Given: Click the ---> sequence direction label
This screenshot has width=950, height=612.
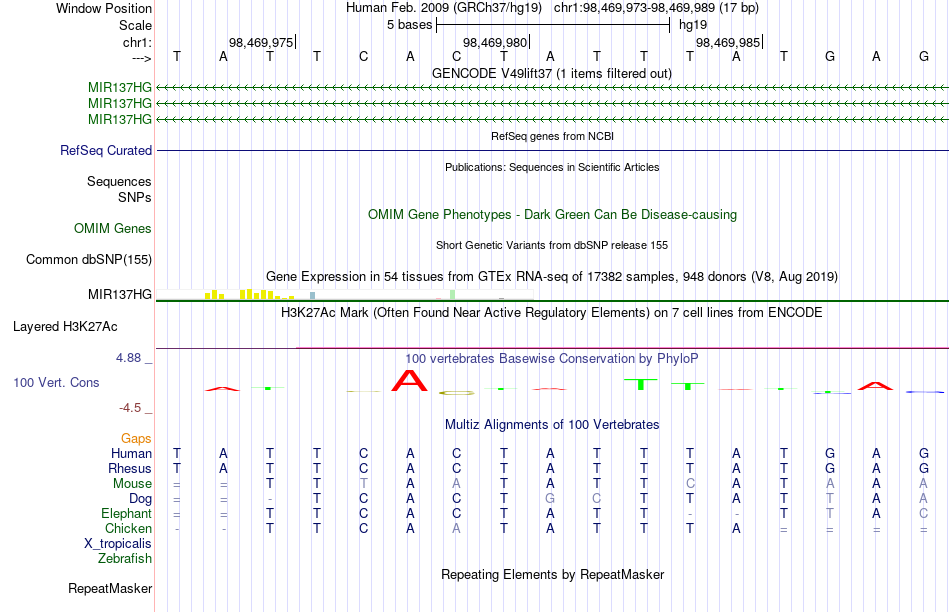Looking at the screenshot, I should click(x=142, y=58).
